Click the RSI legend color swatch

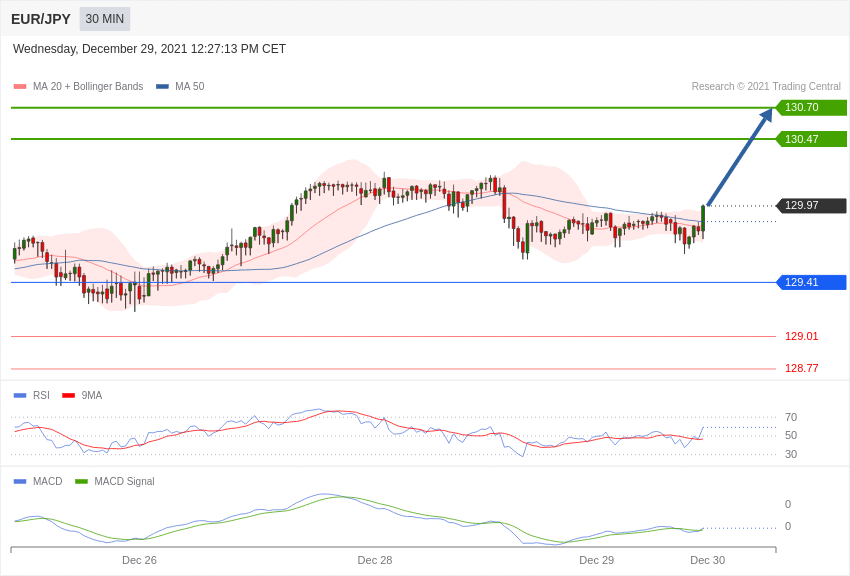click(20, 396)
